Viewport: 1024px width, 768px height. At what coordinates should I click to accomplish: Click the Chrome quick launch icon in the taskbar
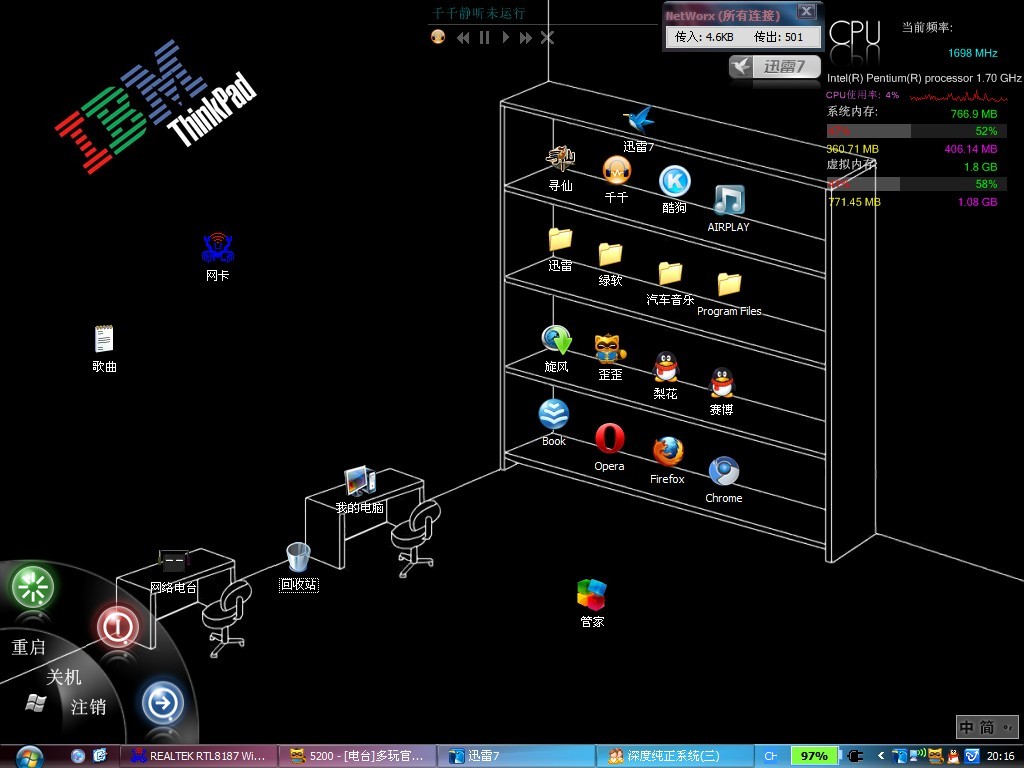pos(78,756)
